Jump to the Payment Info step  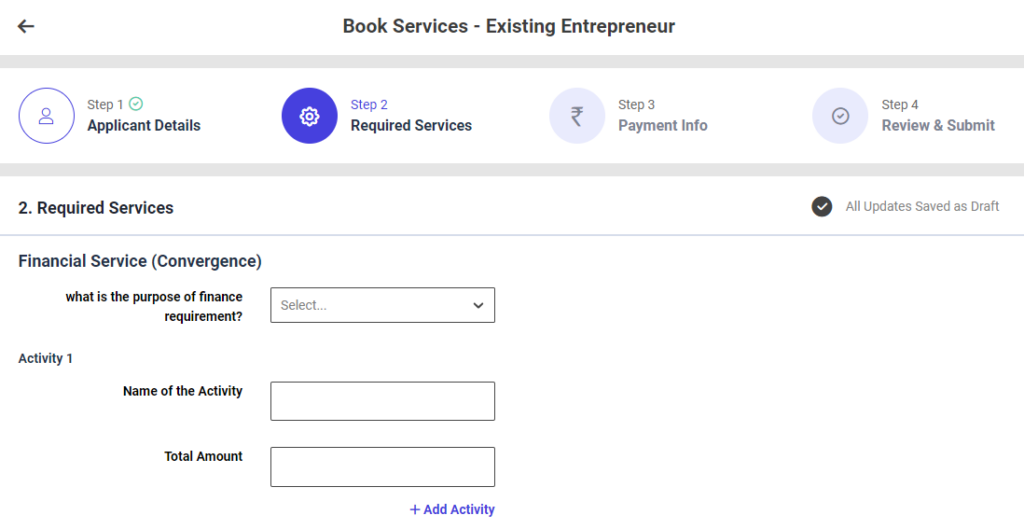(662, 126)
